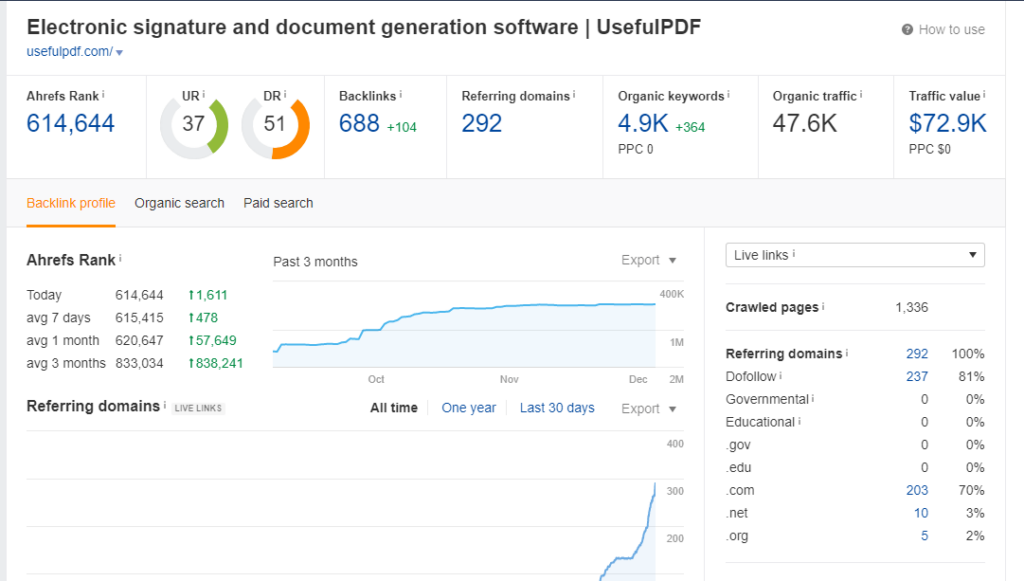Viewport: 1024px width, 581px height.
Task: Click the info icon inside Live links selector
Action: [x=793, y=254]
